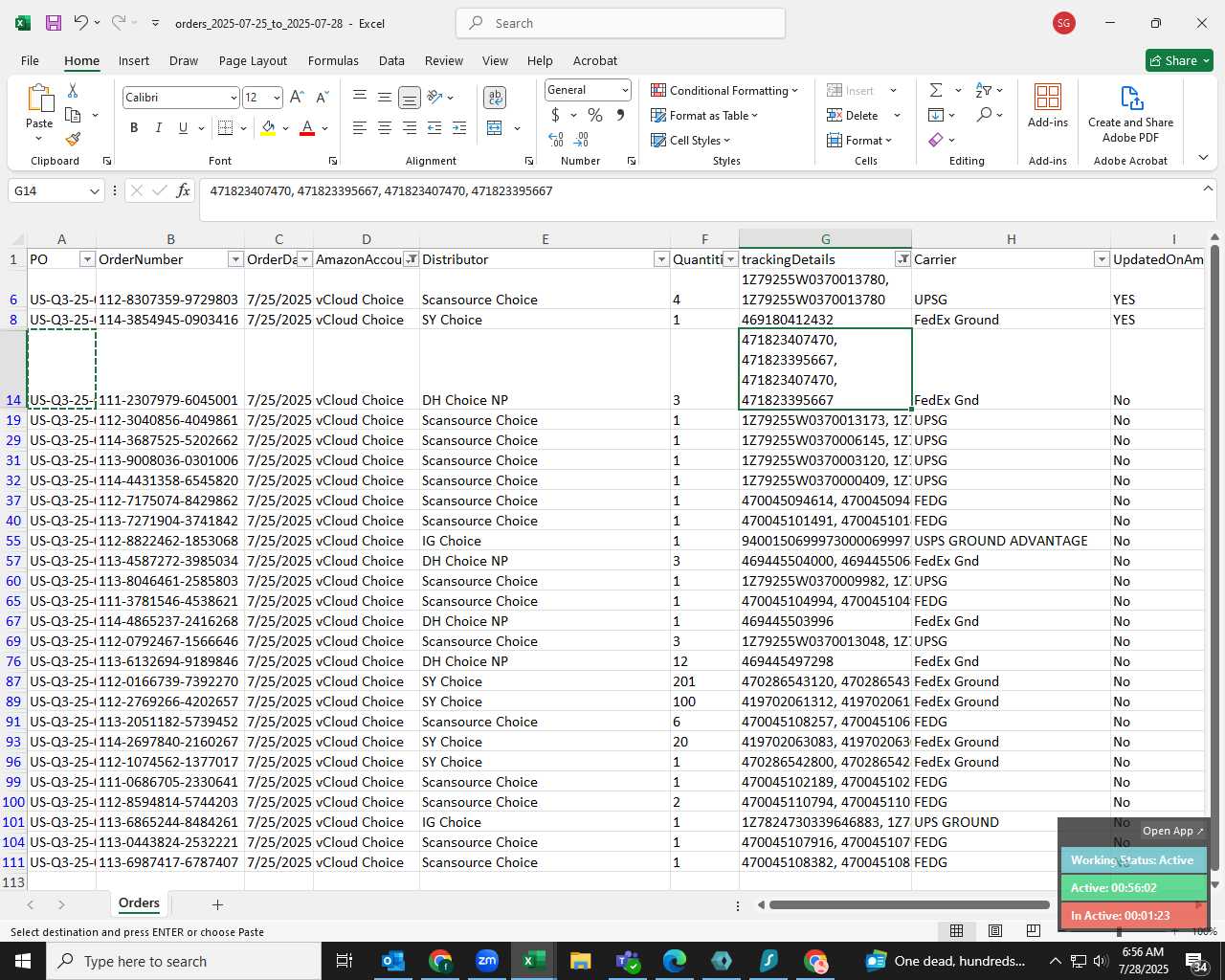1225x980 pixels.
Task: Increase decimal places
Action: click(556, 140)
